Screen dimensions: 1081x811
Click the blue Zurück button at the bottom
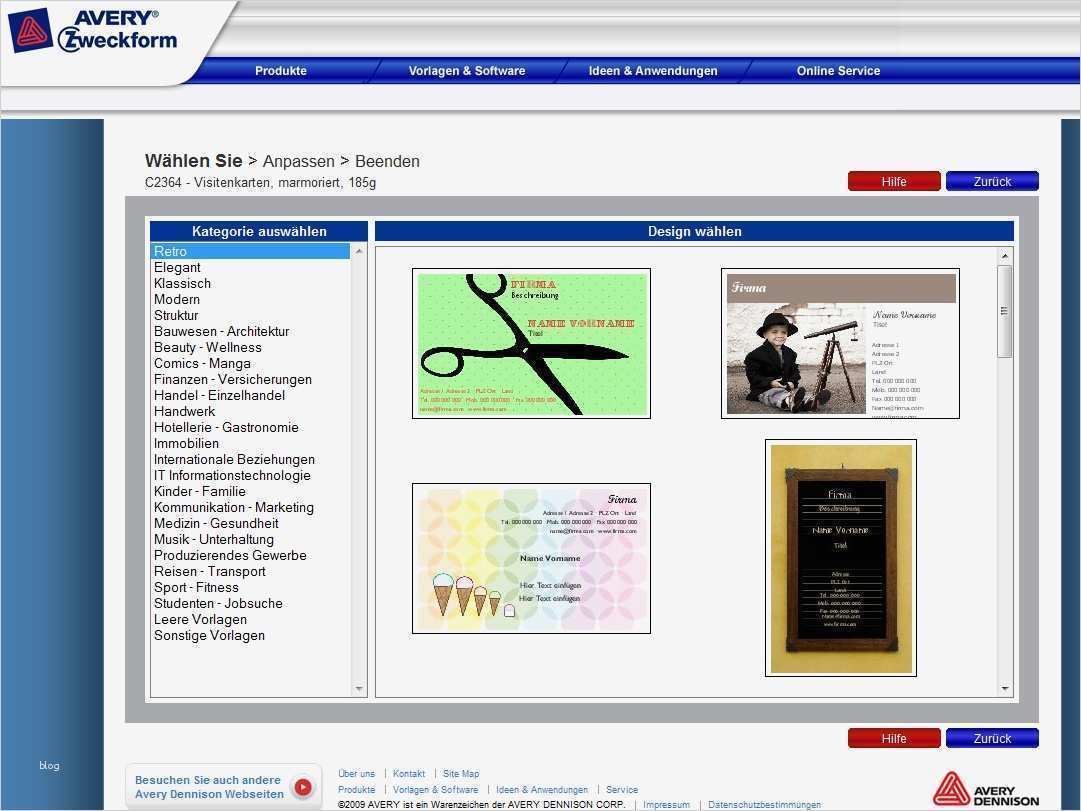[x=991, y=738]
